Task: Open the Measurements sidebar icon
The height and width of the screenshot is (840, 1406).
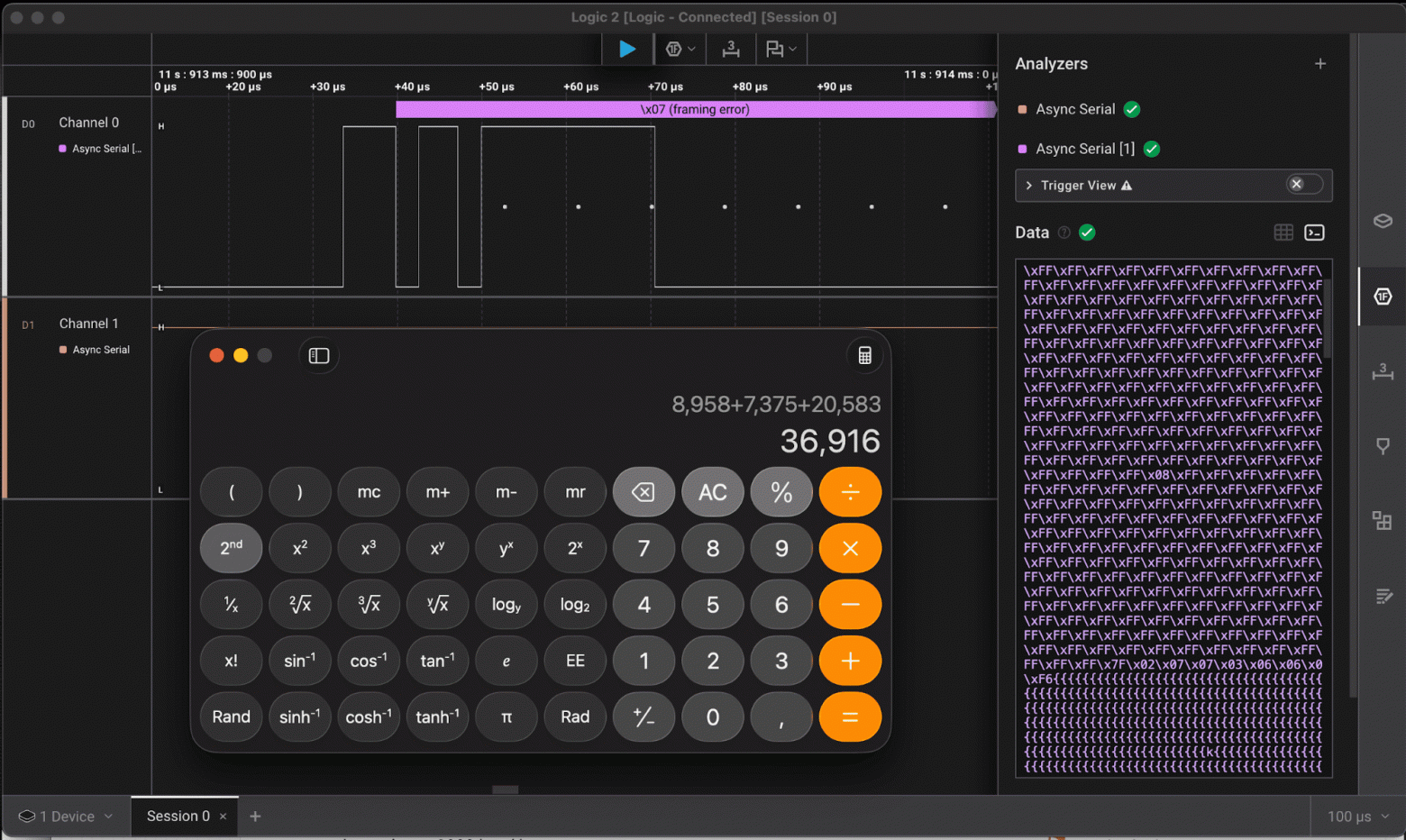Action: (1383, 371)
